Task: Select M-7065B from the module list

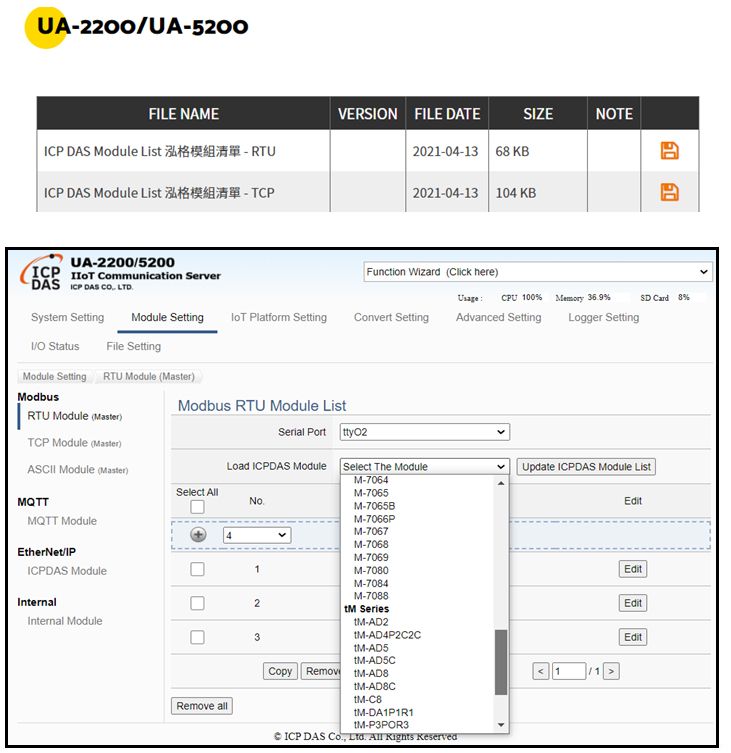Action: point(374,506)
